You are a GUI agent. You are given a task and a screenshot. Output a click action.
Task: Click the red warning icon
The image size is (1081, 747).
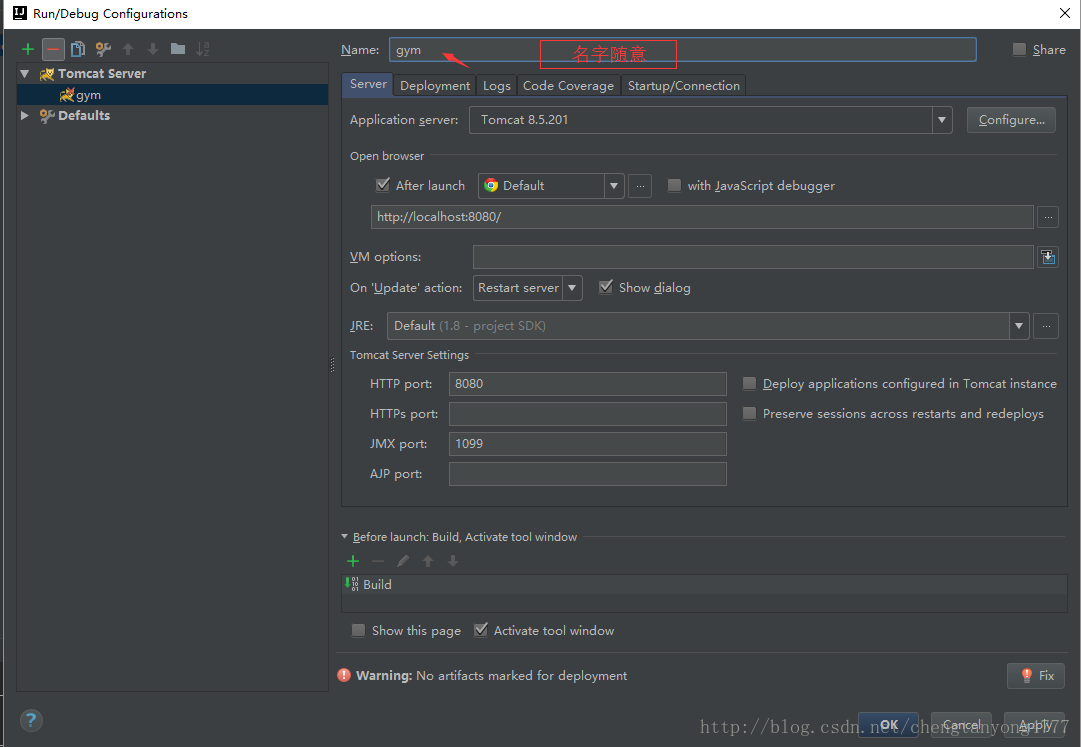[x=344, y=675]
